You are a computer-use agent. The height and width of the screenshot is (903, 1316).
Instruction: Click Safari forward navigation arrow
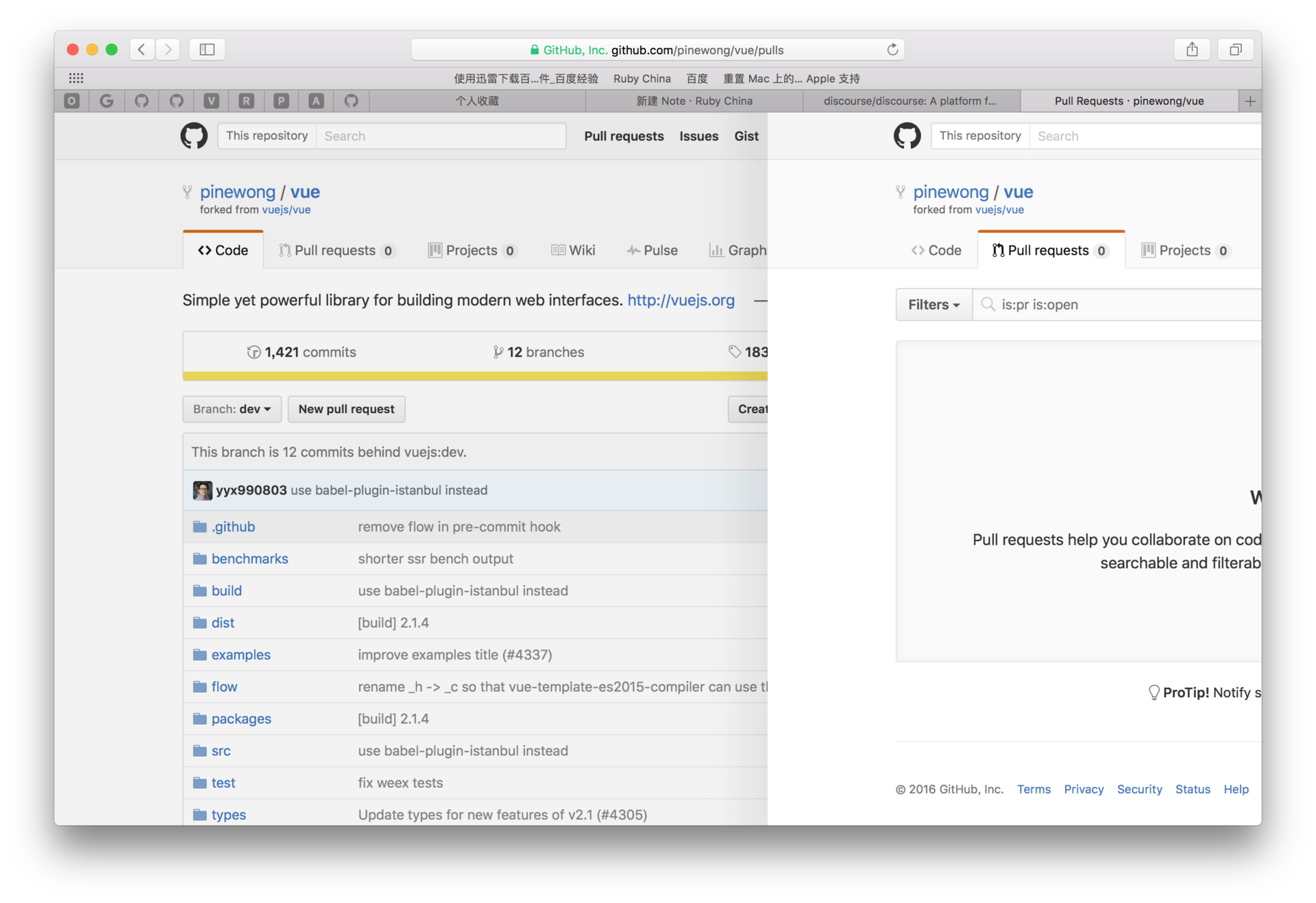pos(168,49)
